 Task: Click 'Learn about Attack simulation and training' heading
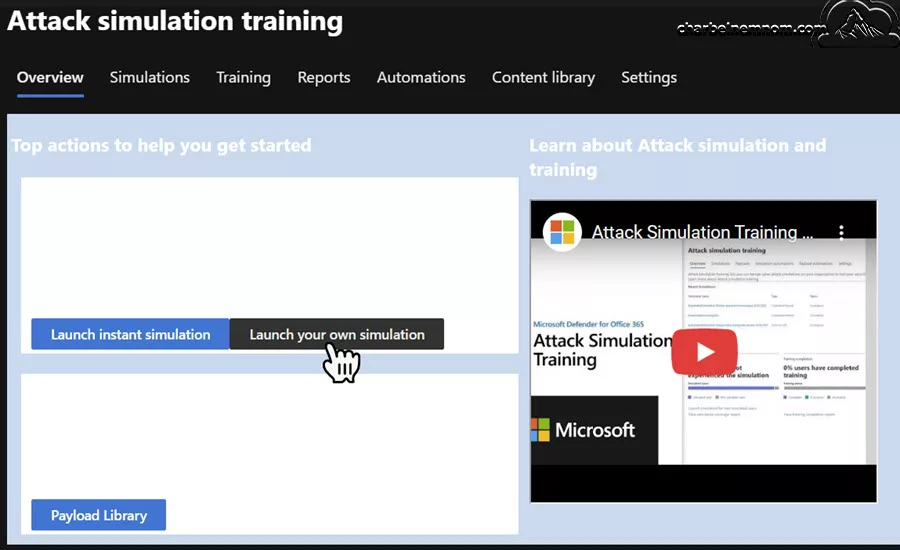point(677,157)
